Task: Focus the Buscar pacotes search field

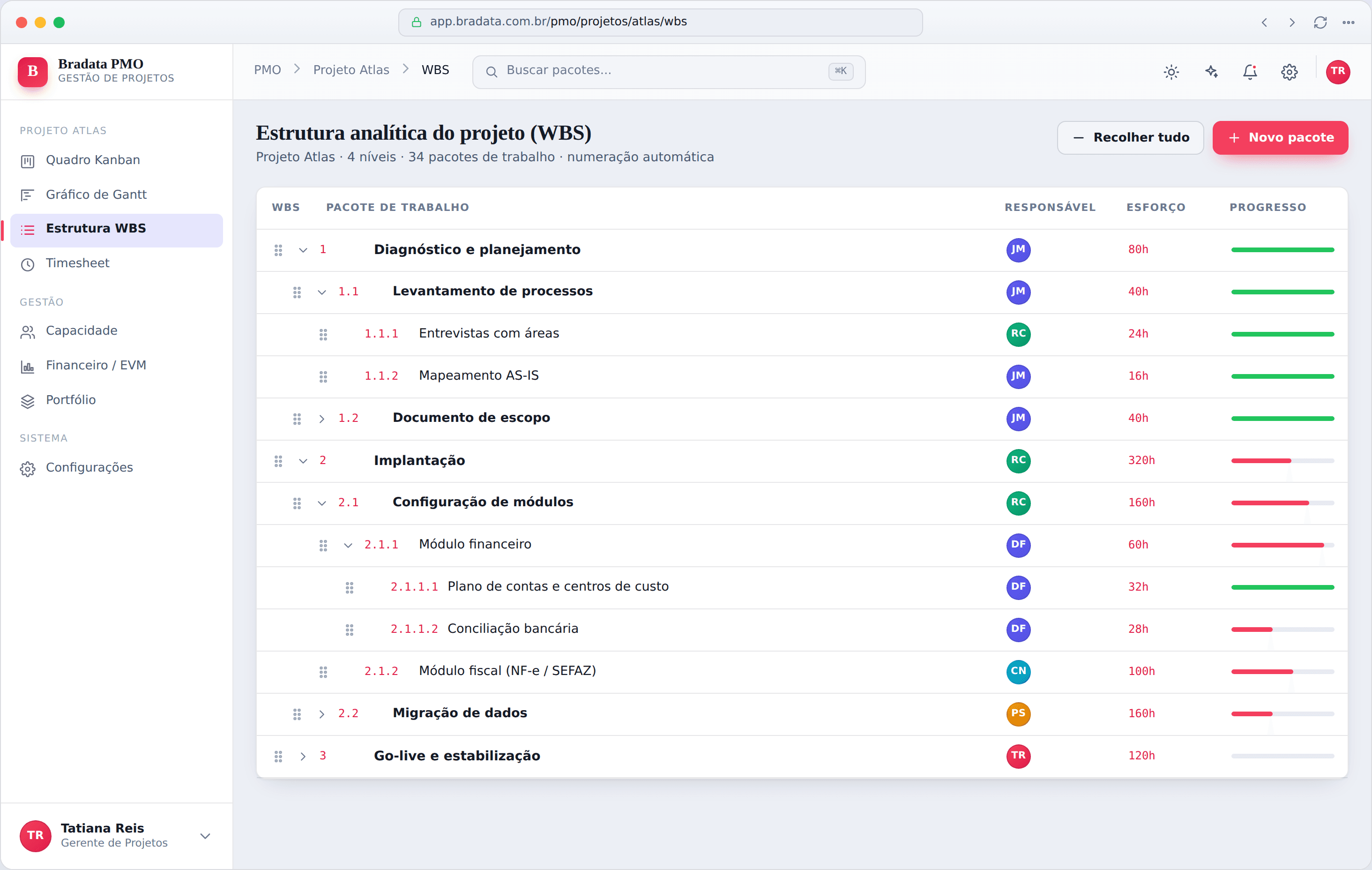Action: click(669, 72)
